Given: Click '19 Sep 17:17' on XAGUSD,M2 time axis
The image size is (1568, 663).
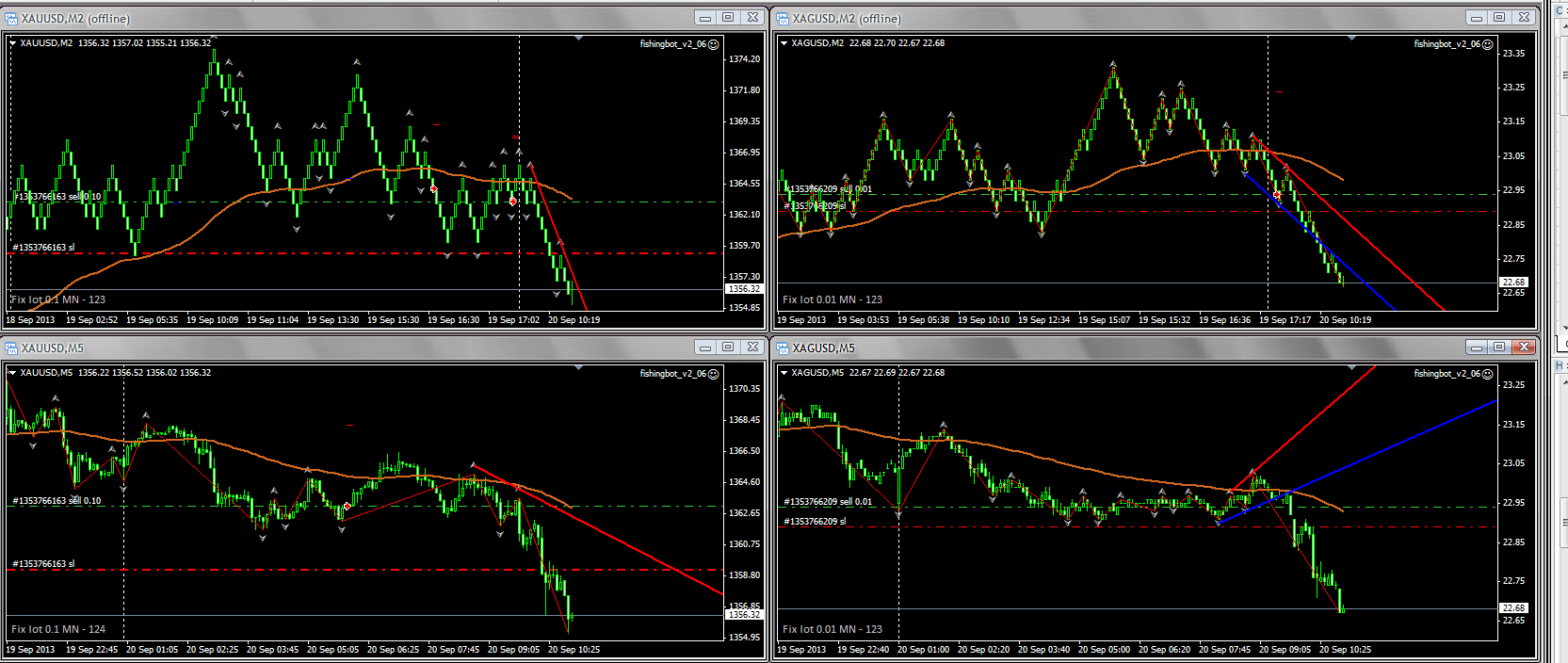Looking at the screenshot, I should [x=1285, y=320].
